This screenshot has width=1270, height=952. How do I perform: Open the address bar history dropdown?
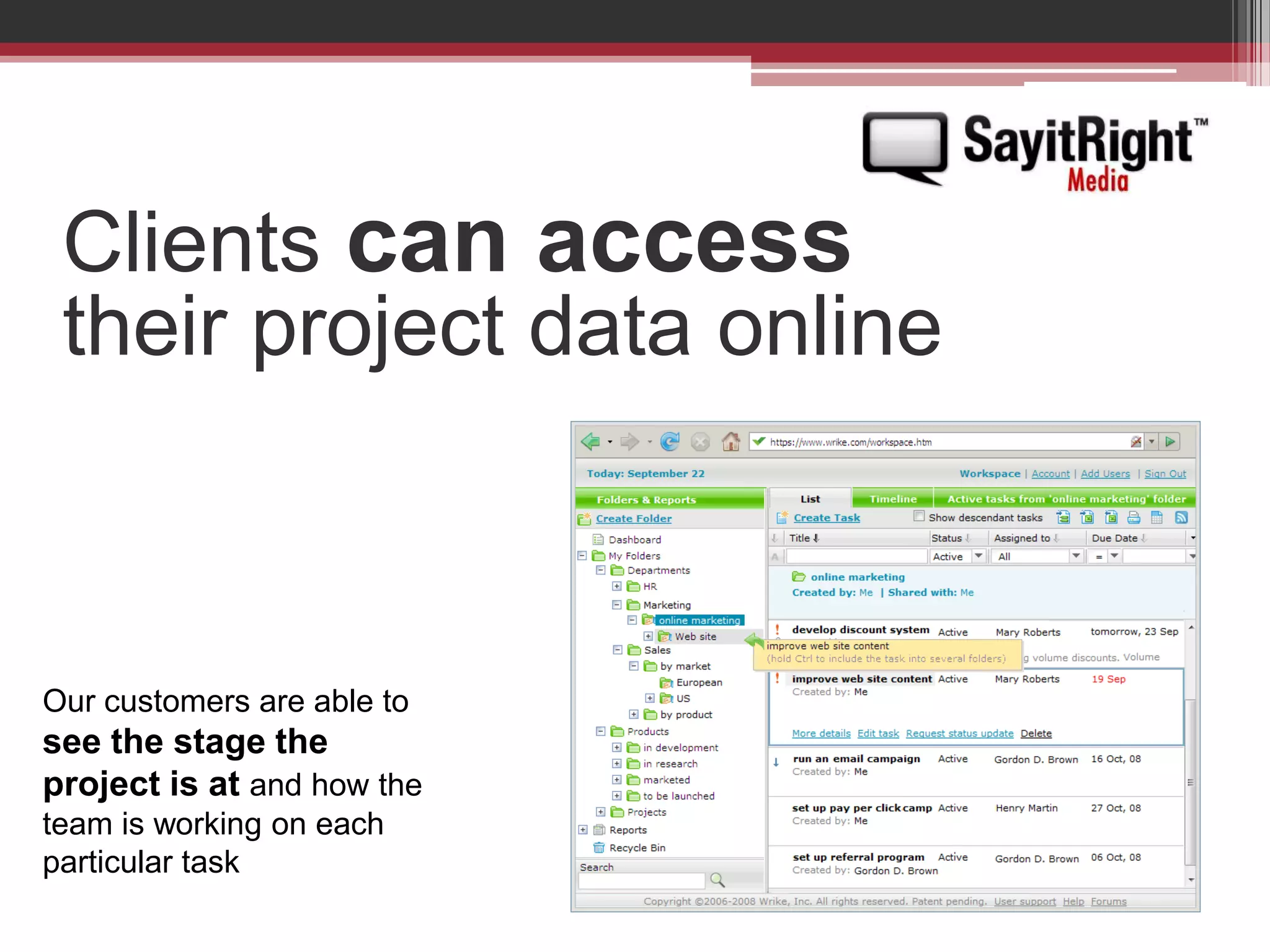coord(1152,442)
